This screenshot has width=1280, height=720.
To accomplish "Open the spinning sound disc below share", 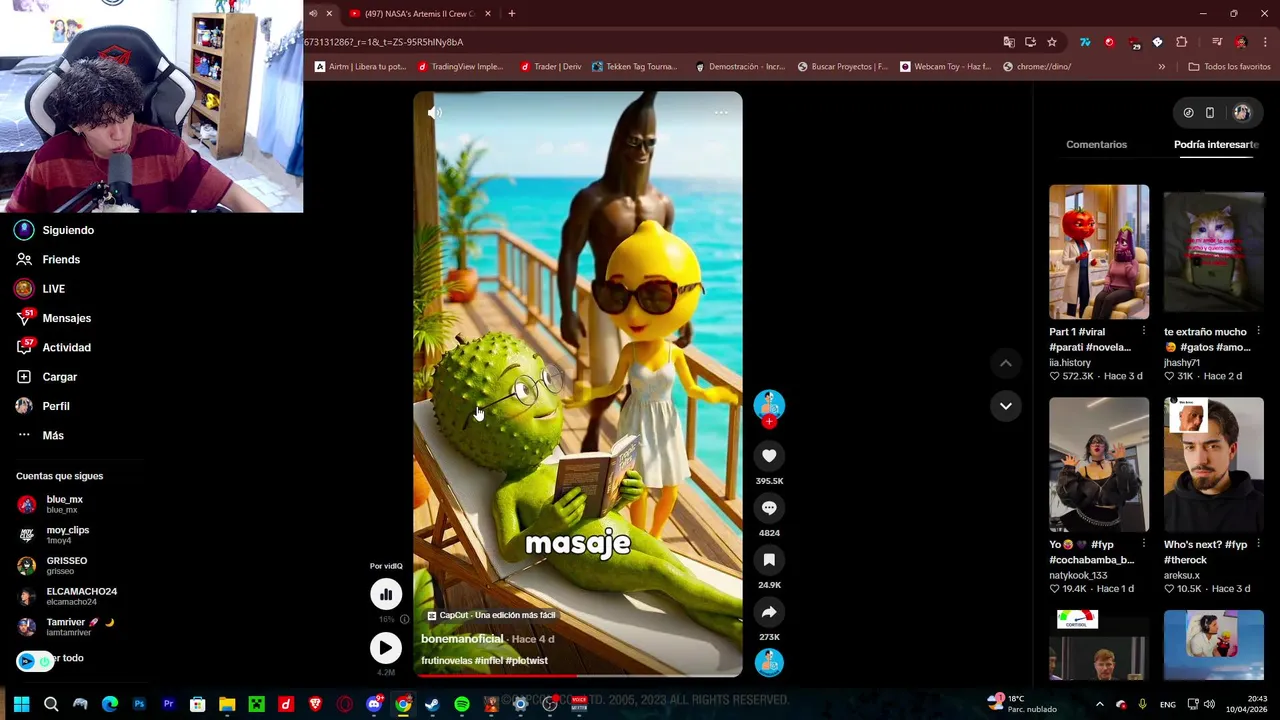I will 769,662.
